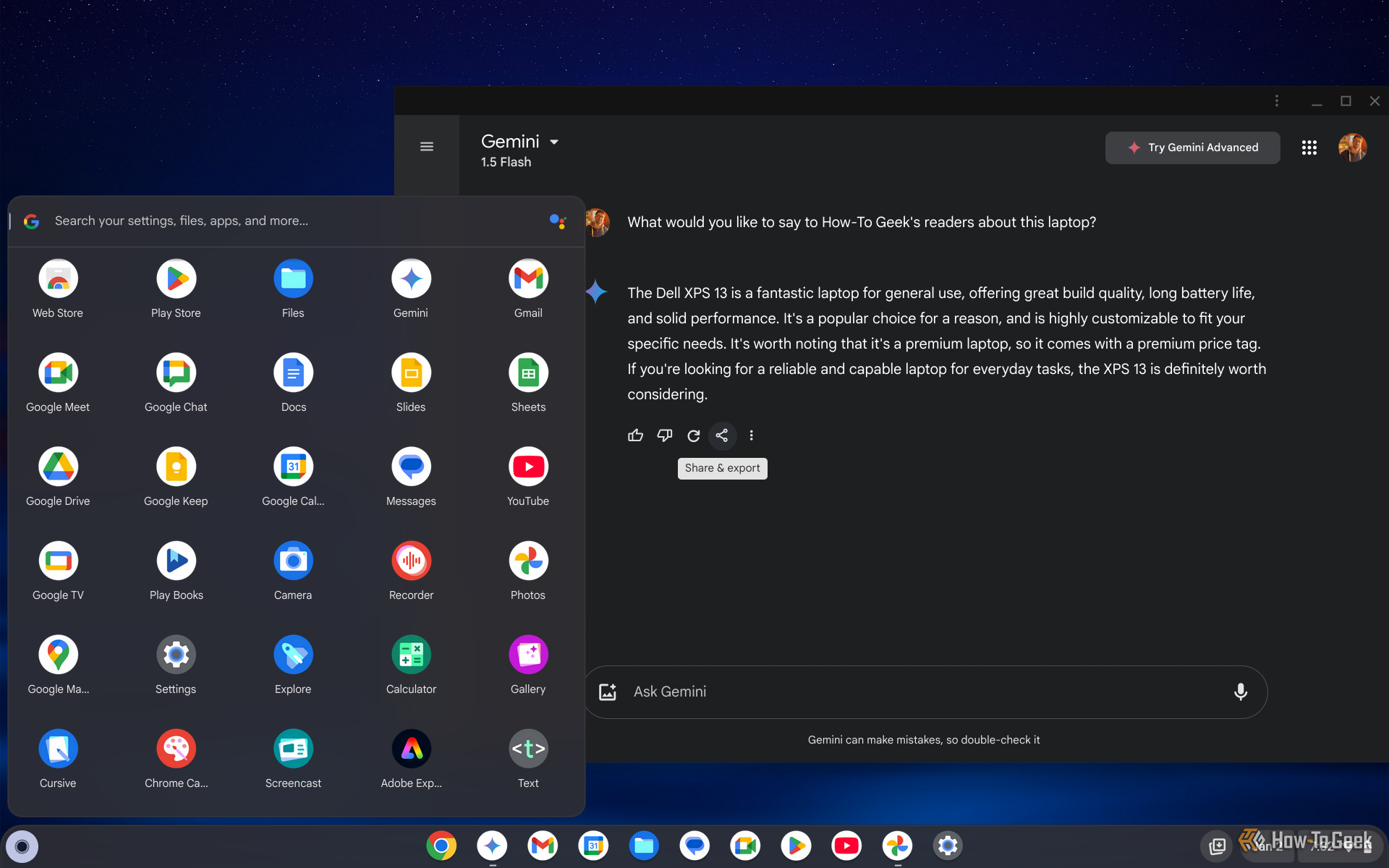Open Play Store from the shelf
This screenshot has width=1389, height=868.
(796, 846)
